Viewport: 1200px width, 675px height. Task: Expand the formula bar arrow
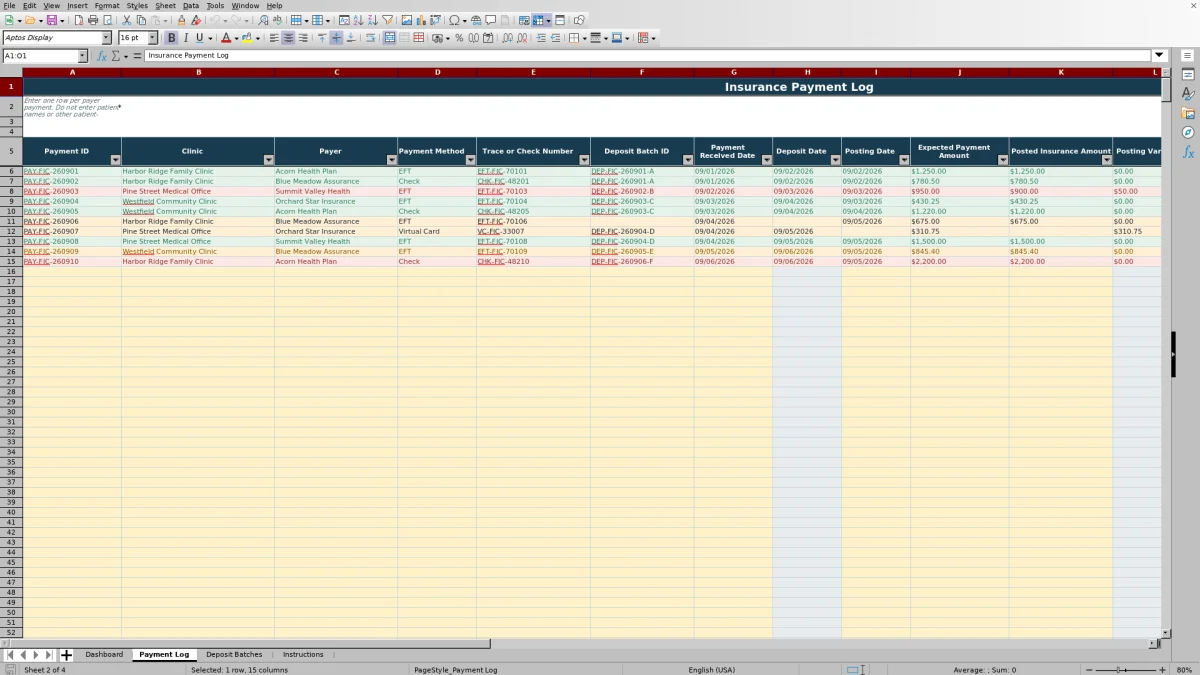[x=1160, y=56]
